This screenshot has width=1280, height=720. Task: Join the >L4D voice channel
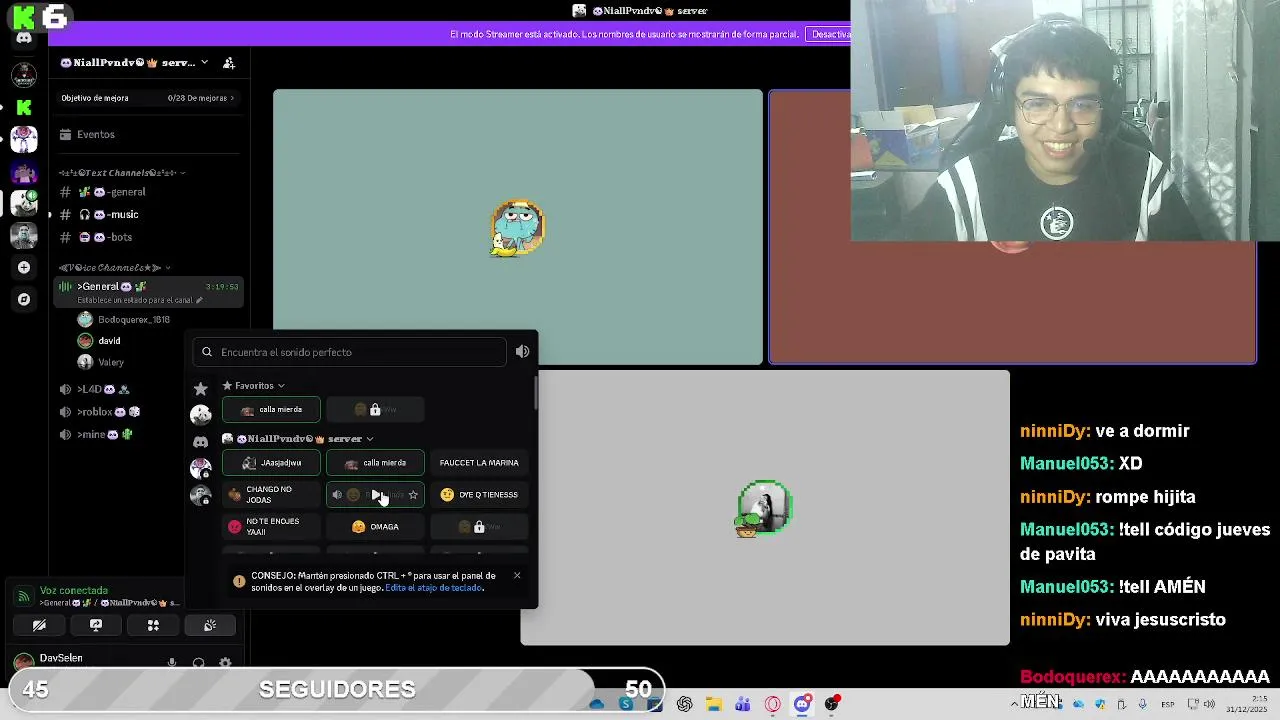tap(146, 389)
